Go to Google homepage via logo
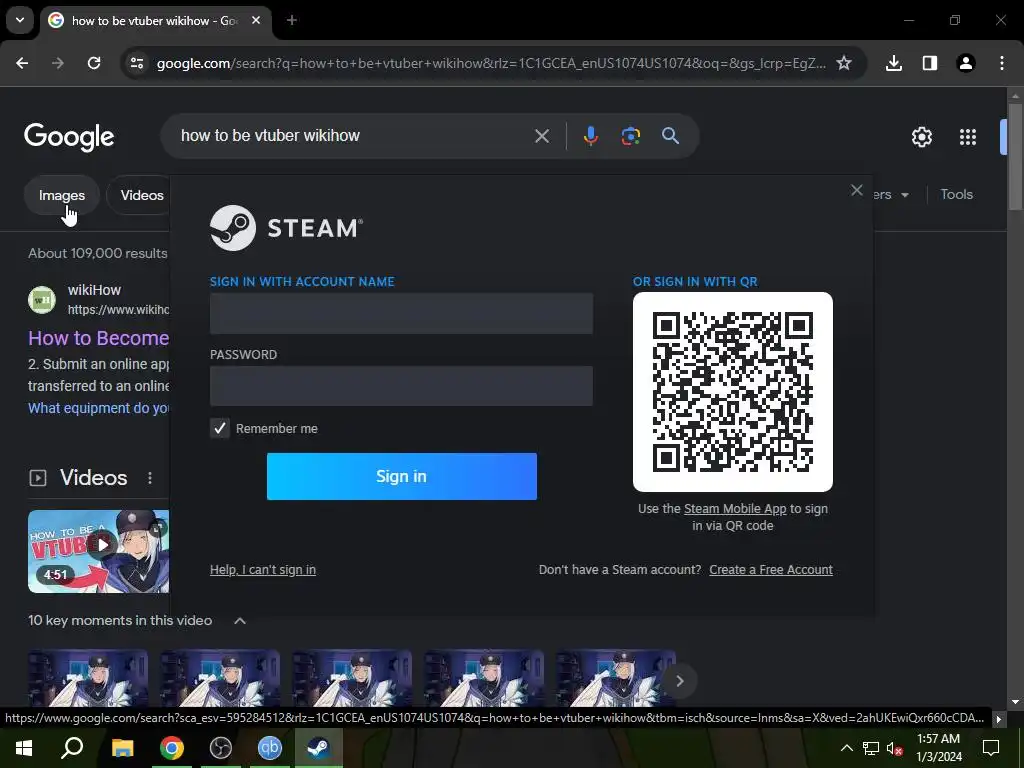Image resolution: width=1024 pixels, height=768 pixels. pos(69,136)
